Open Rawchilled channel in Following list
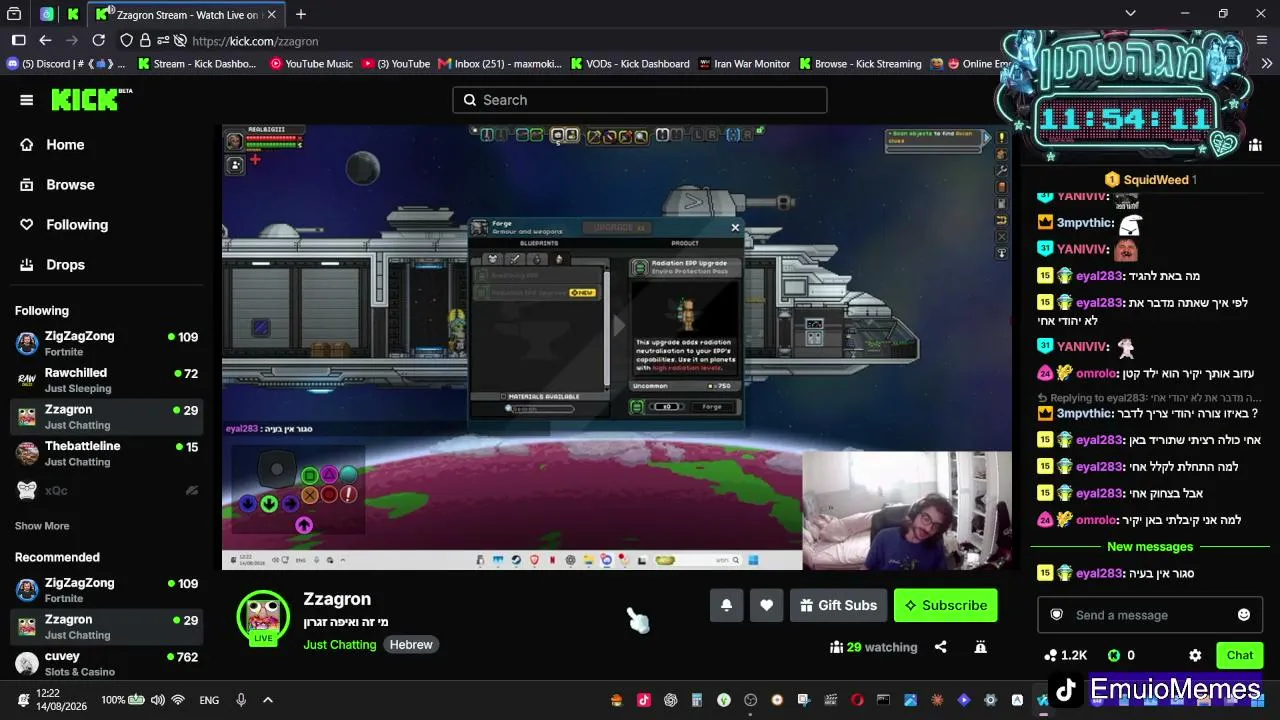The height and width of the screenshot is (720, 1280). click(x=107, y=380)
